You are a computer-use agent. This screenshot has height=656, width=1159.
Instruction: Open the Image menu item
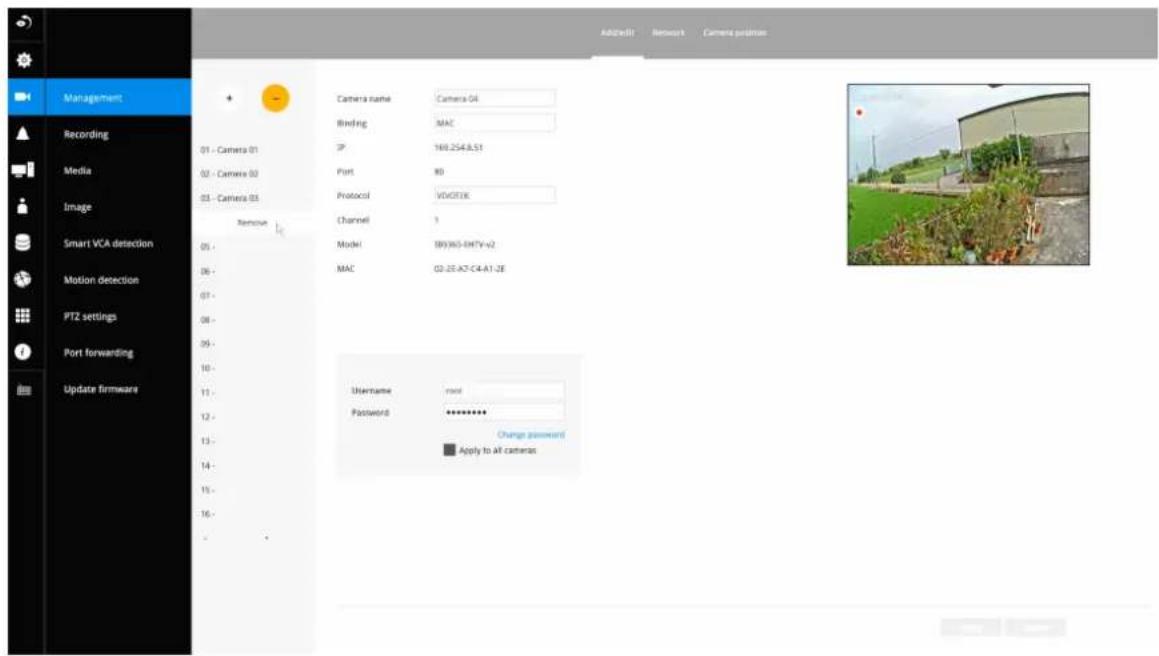pyautogui.click(x=118, y=207)
